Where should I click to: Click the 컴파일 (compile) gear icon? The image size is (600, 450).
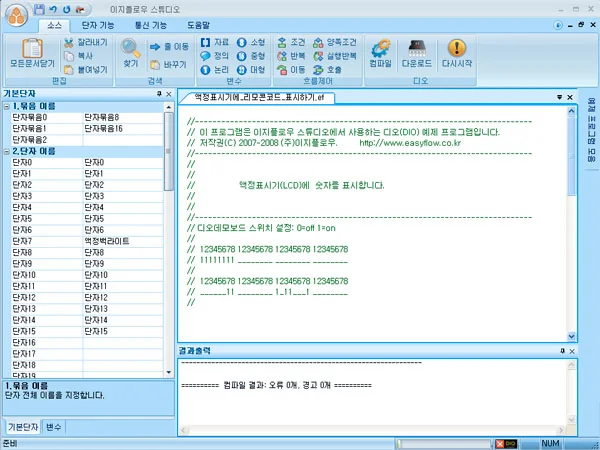(x=380, y=49)
